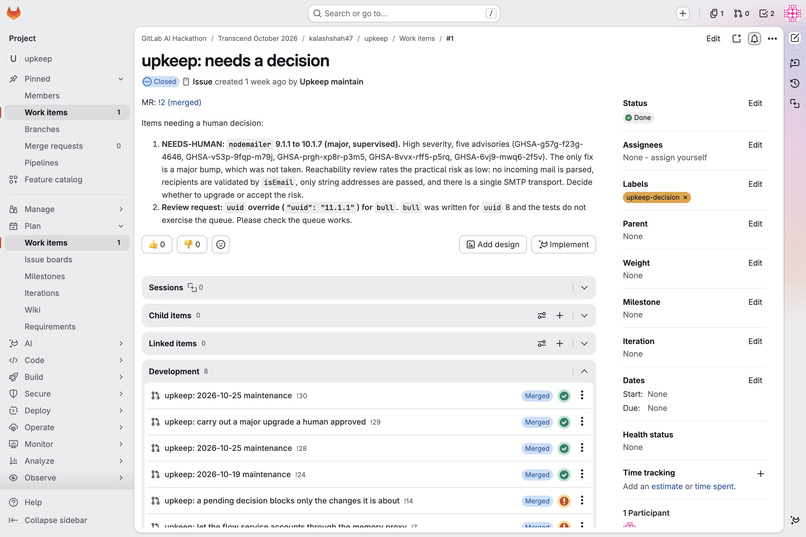The height and width of the screenshot is (537, 806).
Task: Collapse the sidebar
Action: pos(48,520)
